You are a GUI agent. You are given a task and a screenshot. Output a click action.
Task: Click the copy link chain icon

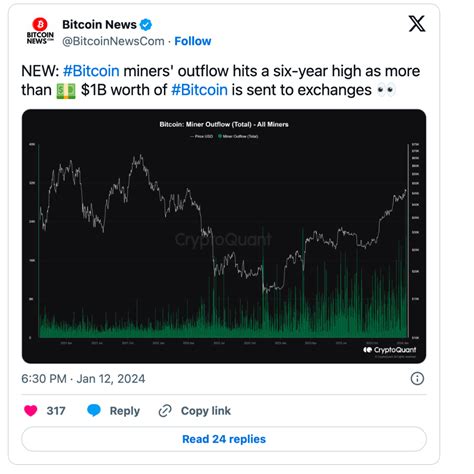pos(165,411)
